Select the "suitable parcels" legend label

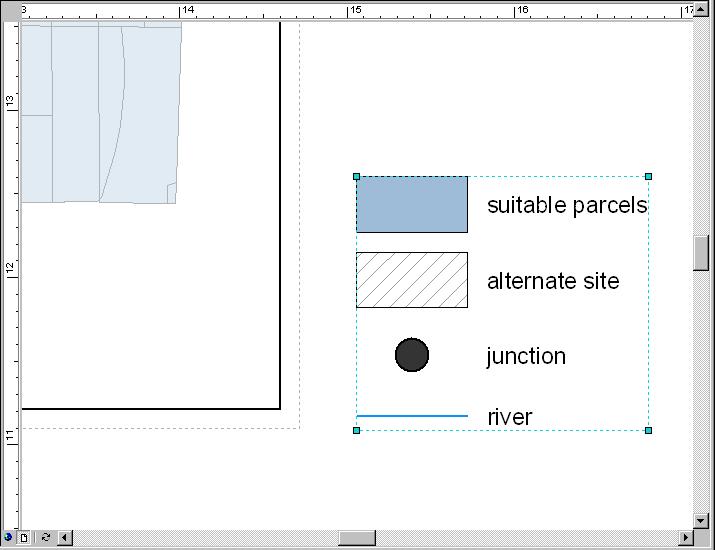[x=567, y=205]
